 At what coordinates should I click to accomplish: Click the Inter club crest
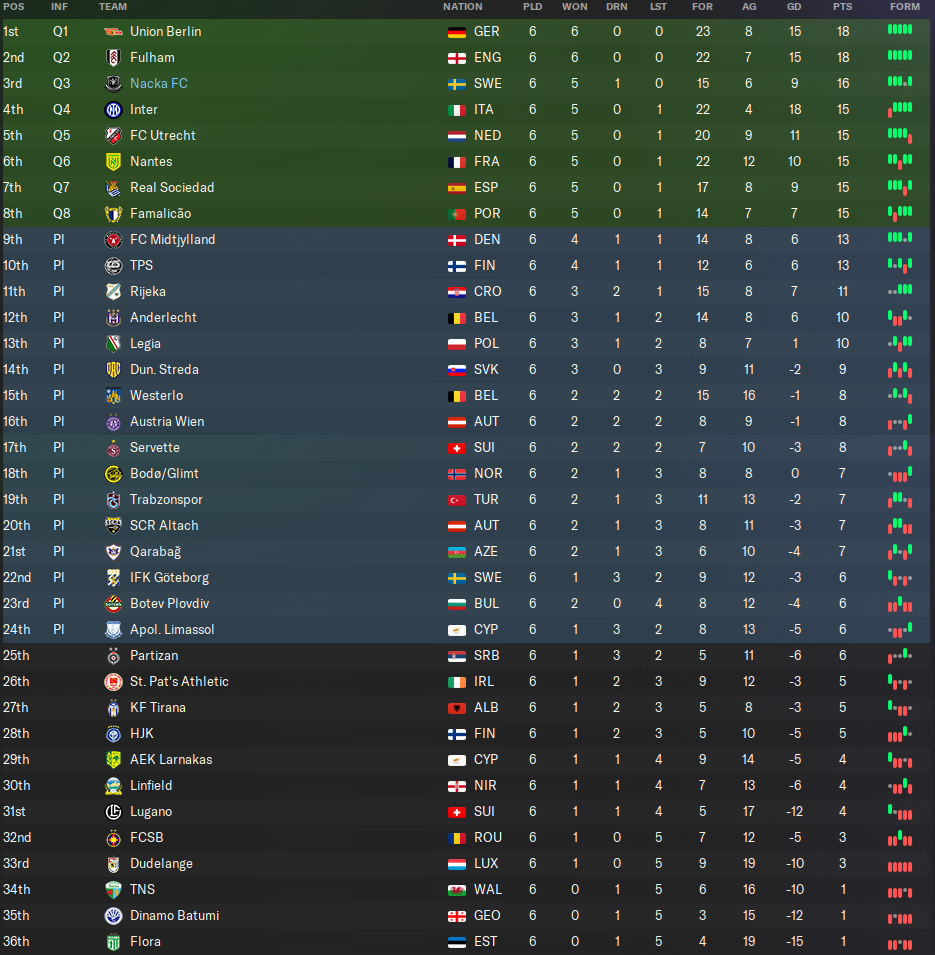coord(113,109)
